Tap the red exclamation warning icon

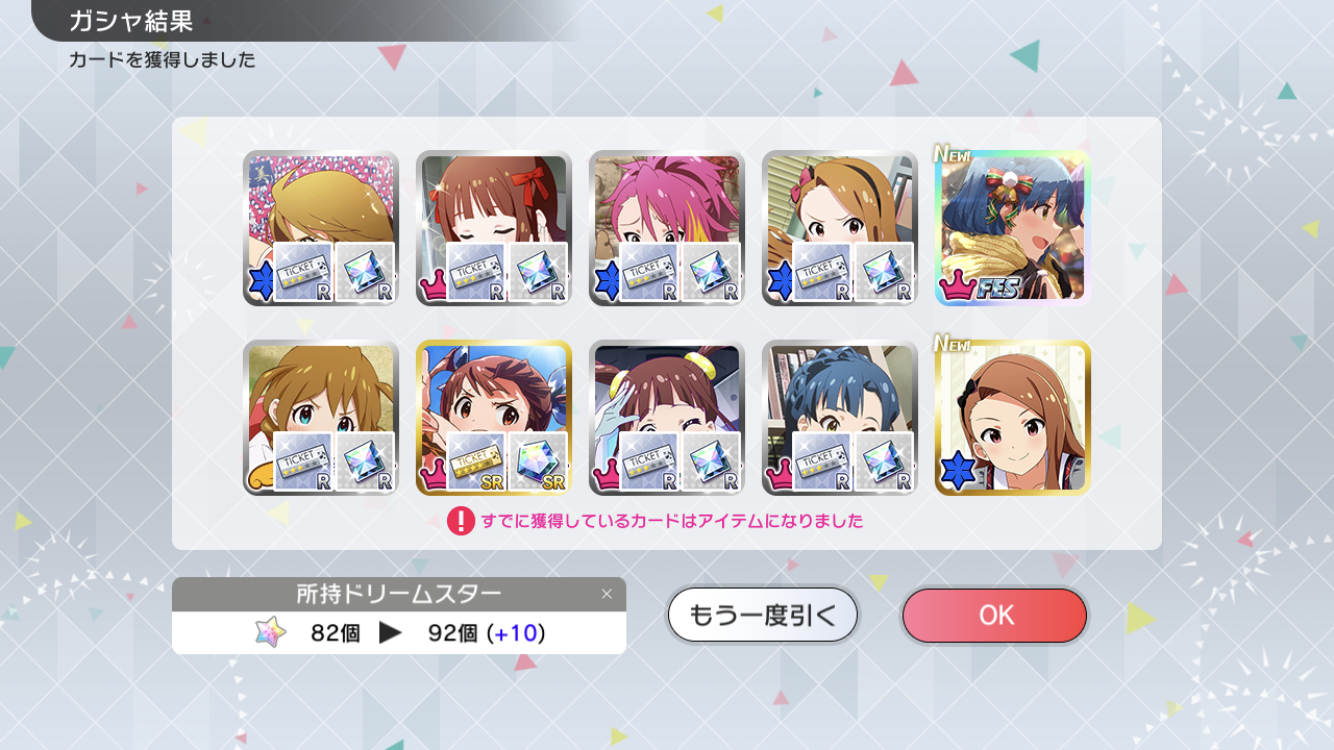[460, 521]
